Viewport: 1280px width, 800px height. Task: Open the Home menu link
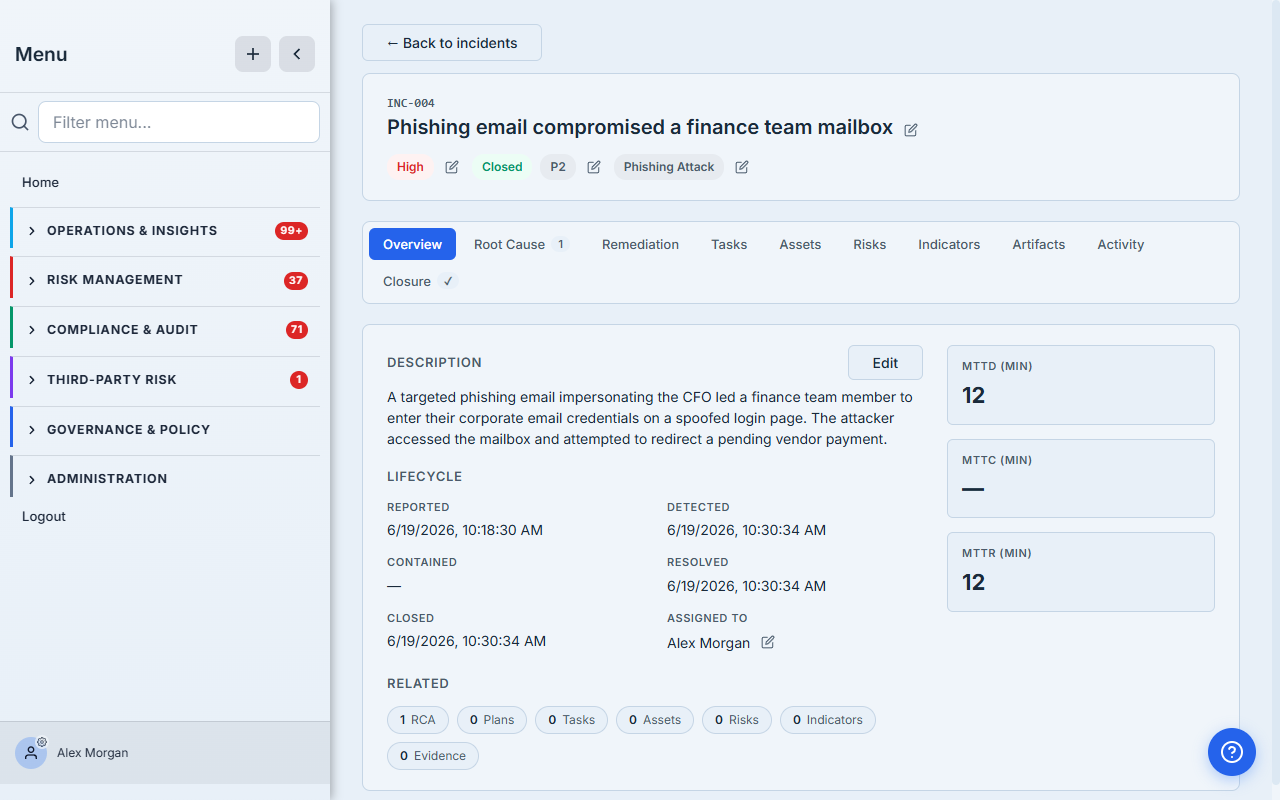[x=40, y=182]
